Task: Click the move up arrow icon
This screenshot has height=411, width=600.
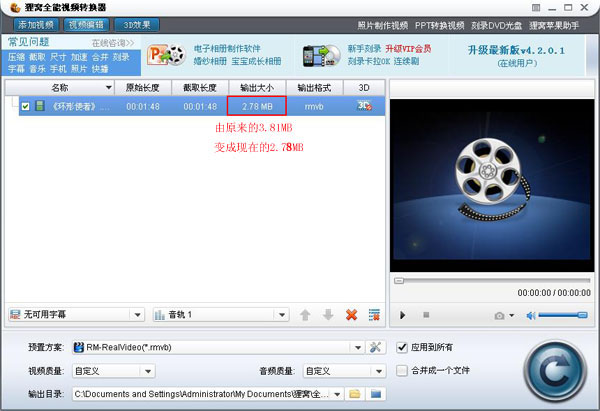Action: (x=305, y=315)
